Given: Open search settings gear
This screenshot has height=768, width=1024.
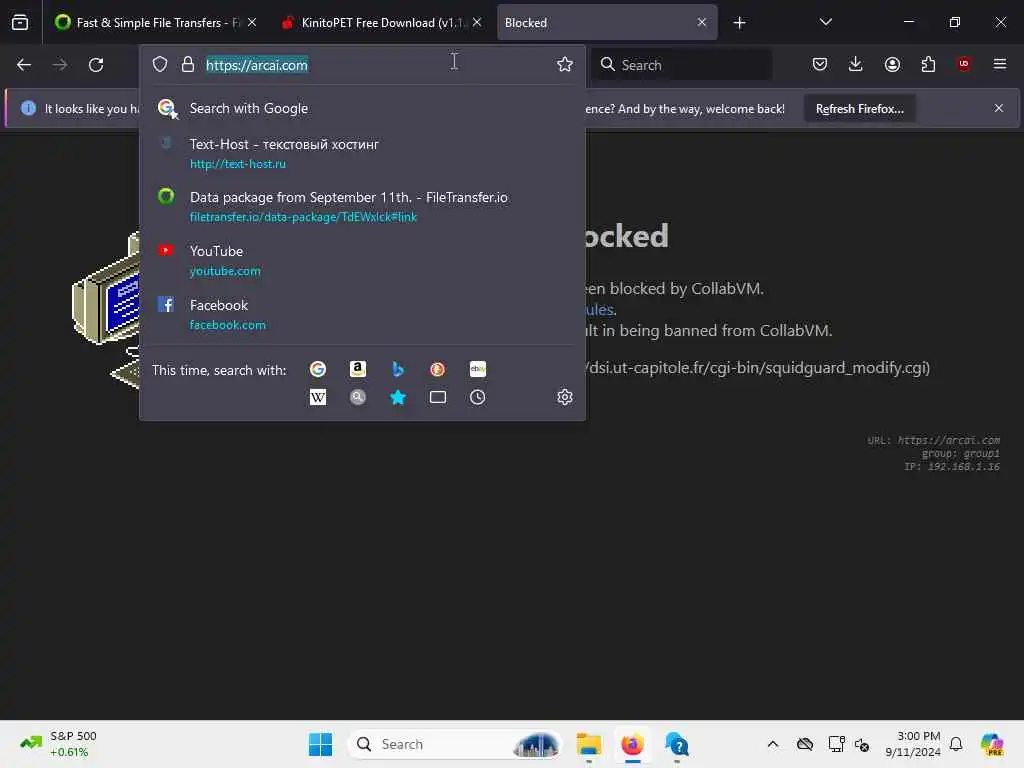Looking at the screenshot, I should 565,397.
